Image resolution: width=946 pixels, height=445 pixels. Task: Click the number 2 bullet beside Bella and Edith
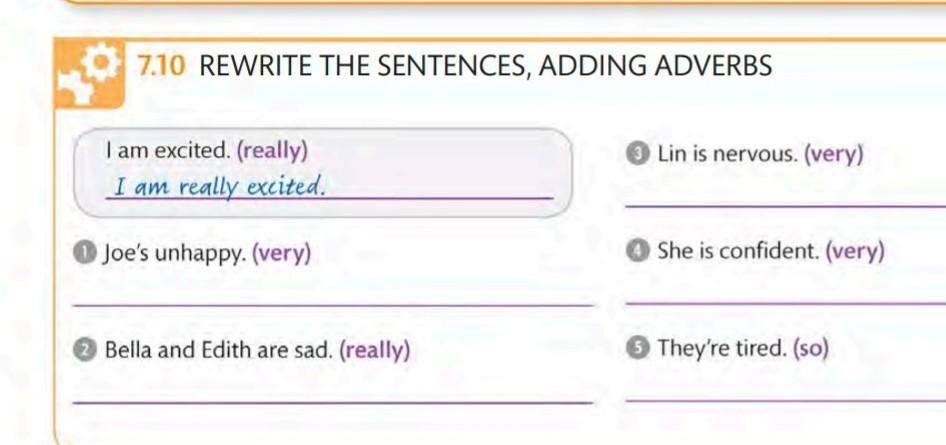point(87,350)
